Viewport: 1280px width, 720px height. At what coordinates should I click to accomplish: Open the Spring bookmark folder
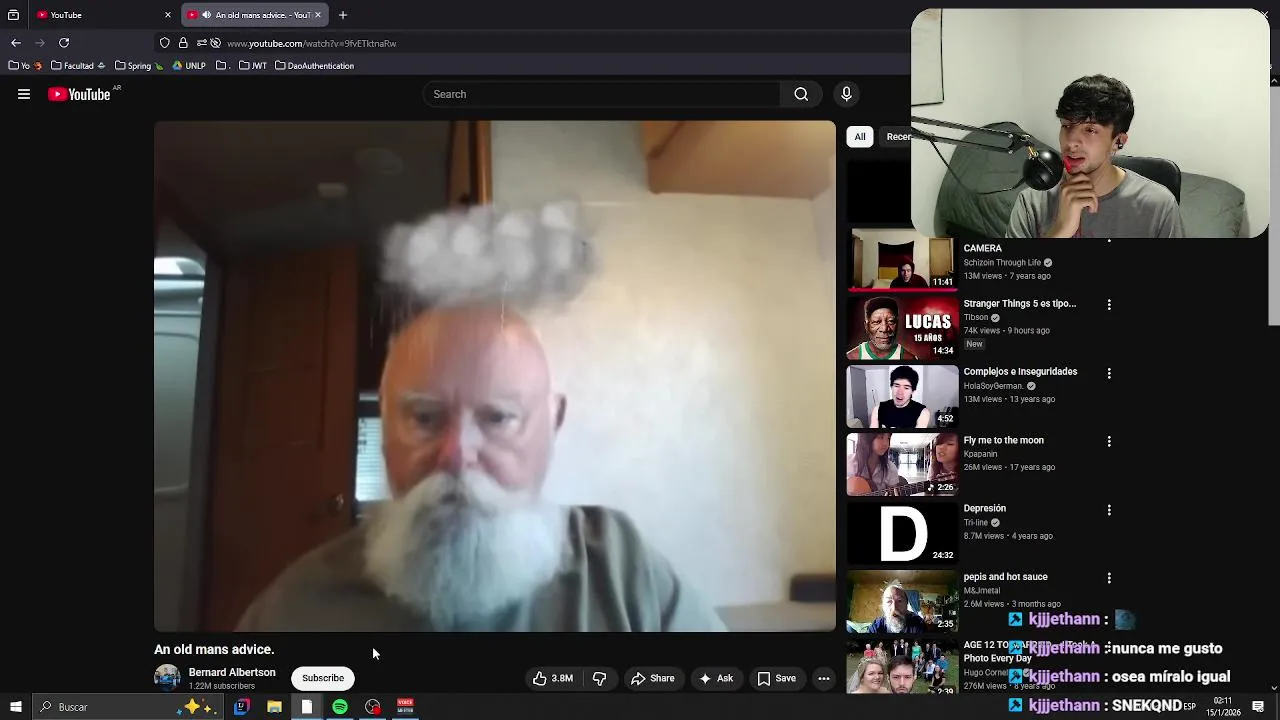pos(139,66)
